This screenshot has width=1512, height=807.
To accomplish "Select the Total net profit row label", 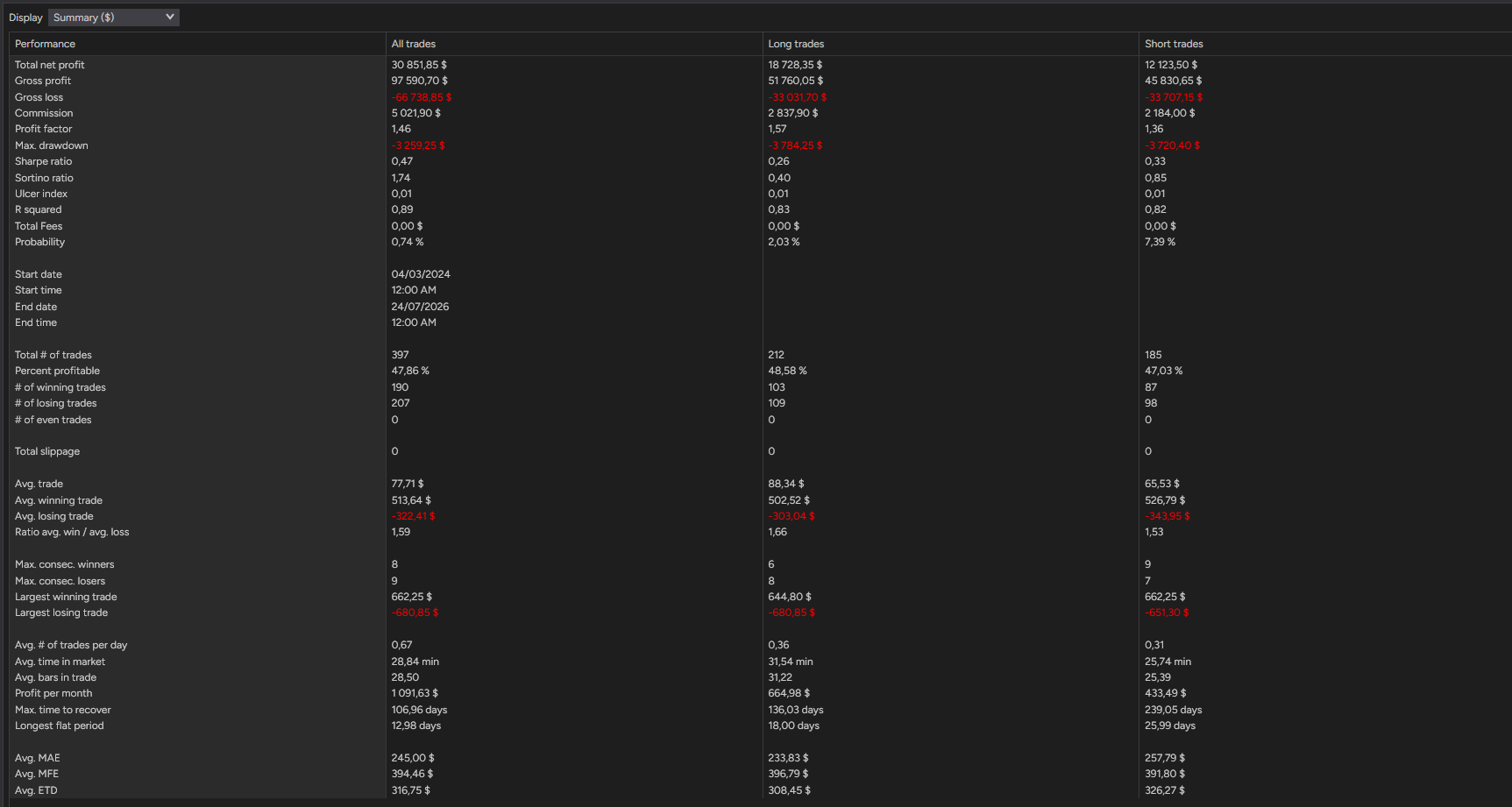I will (50, 65).
